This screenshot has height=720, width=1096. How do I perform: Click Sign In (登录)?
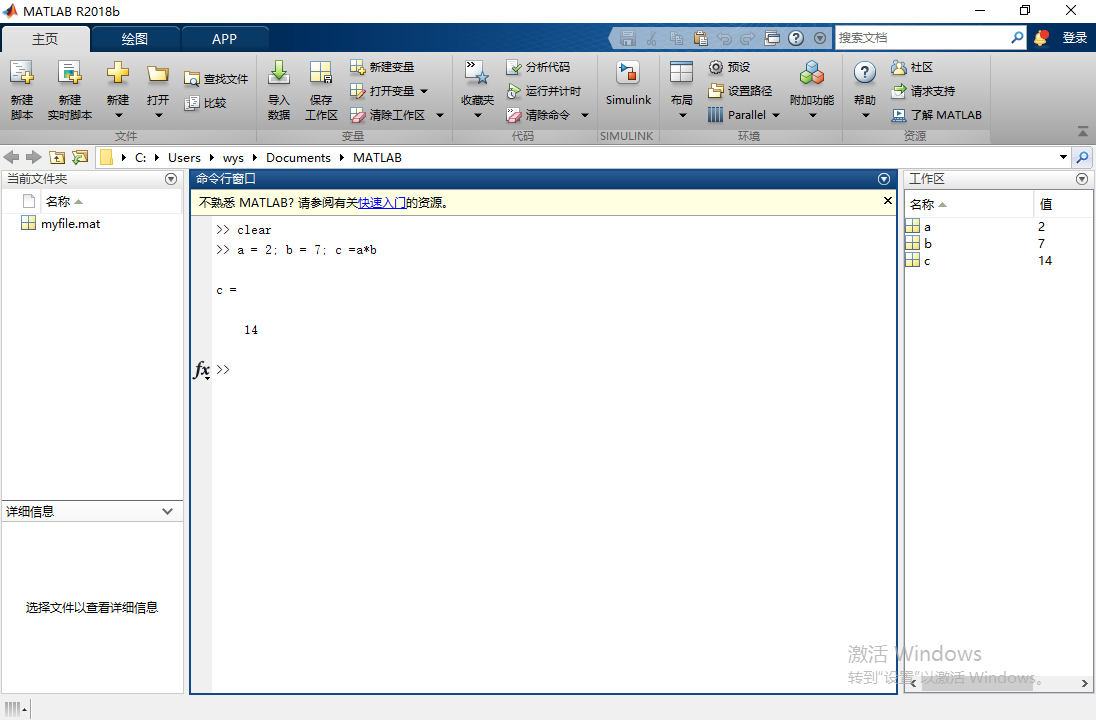(1074, 38)
